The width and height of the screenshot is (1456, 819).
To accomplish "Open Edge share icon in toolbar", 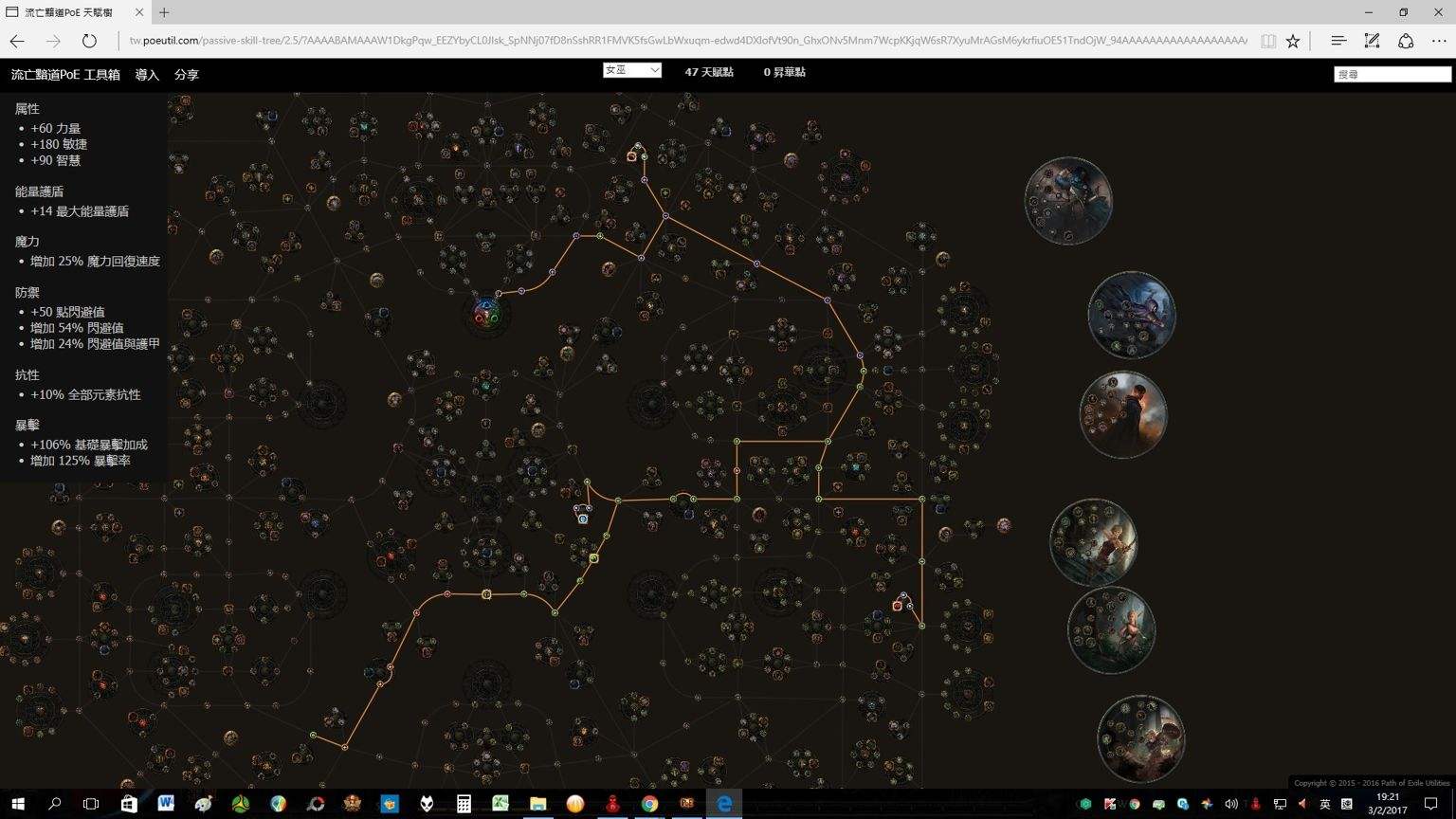I will [x=1406, y=41].
